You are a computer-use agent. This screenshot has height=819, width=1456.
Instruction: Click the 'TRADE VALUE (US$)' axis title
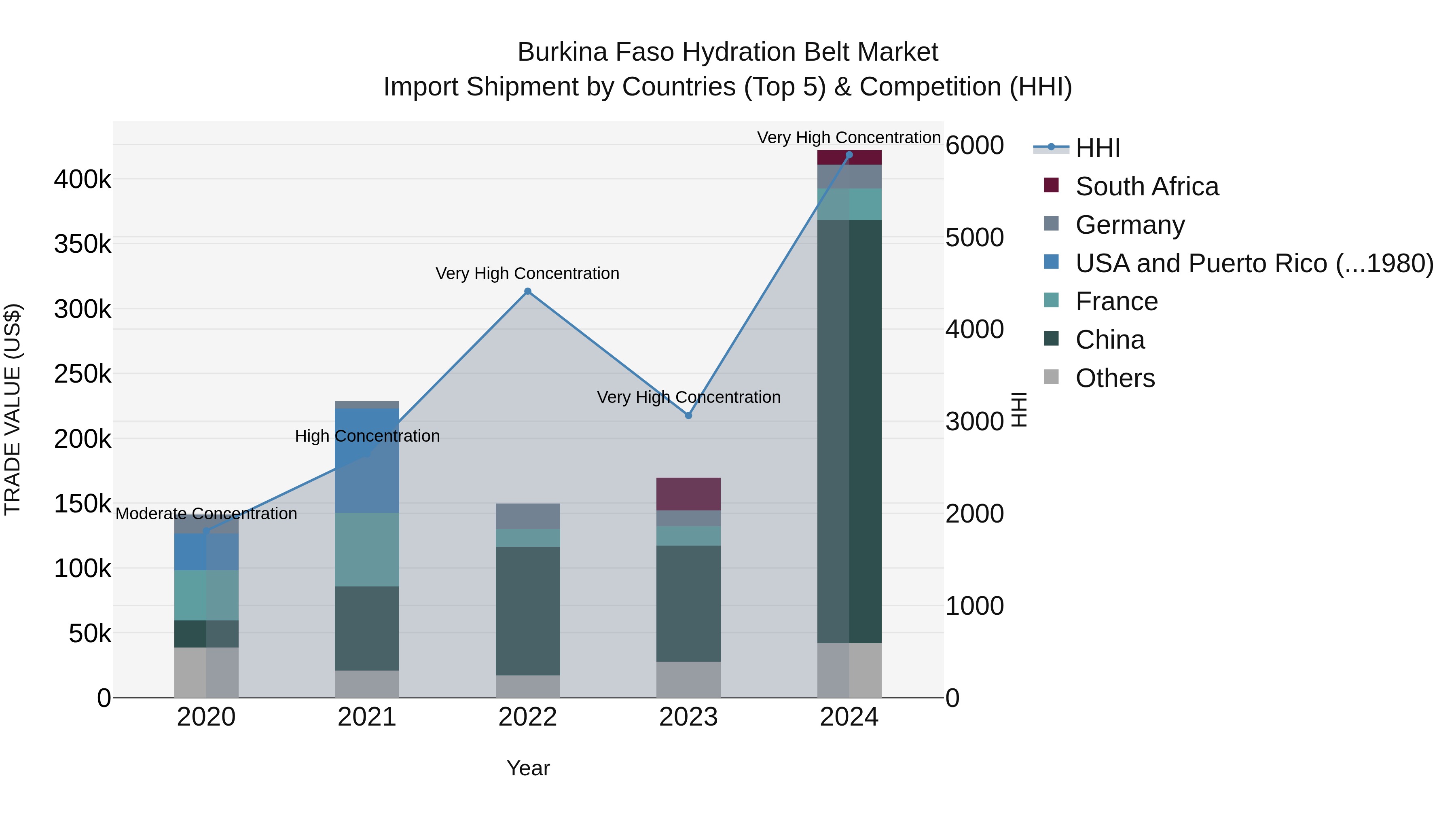(x=13, y=410)
